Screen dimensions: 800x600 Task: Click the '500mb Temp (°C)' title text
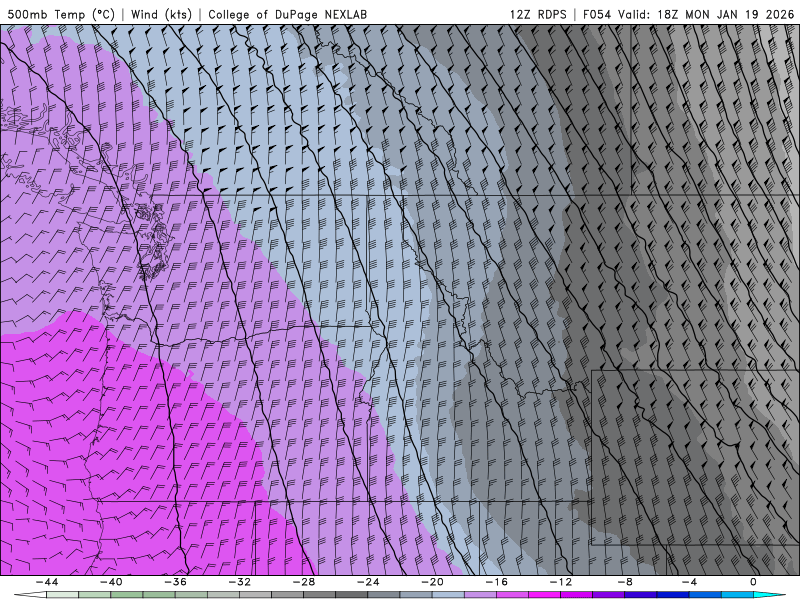pyautogui.click(x=61, y=14)
